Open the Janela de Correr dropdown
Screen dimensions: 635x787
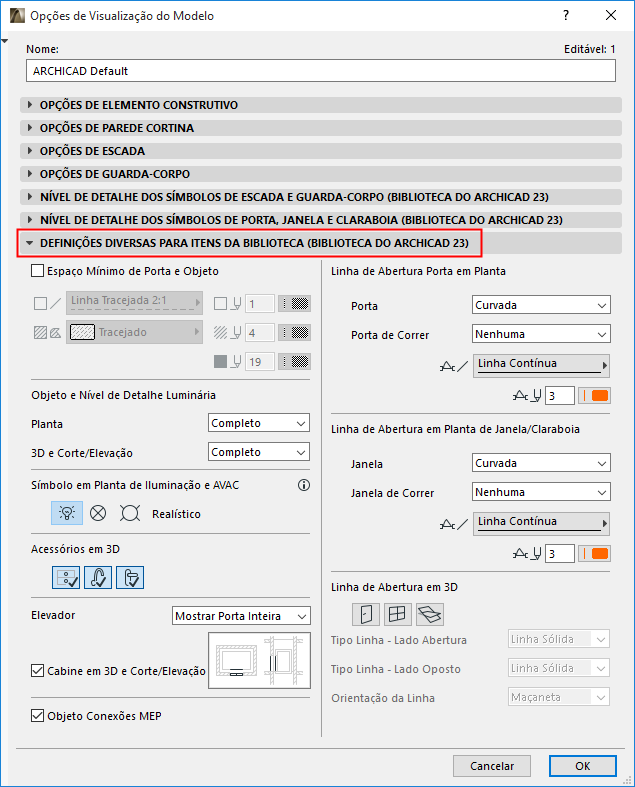coord(541,492)
